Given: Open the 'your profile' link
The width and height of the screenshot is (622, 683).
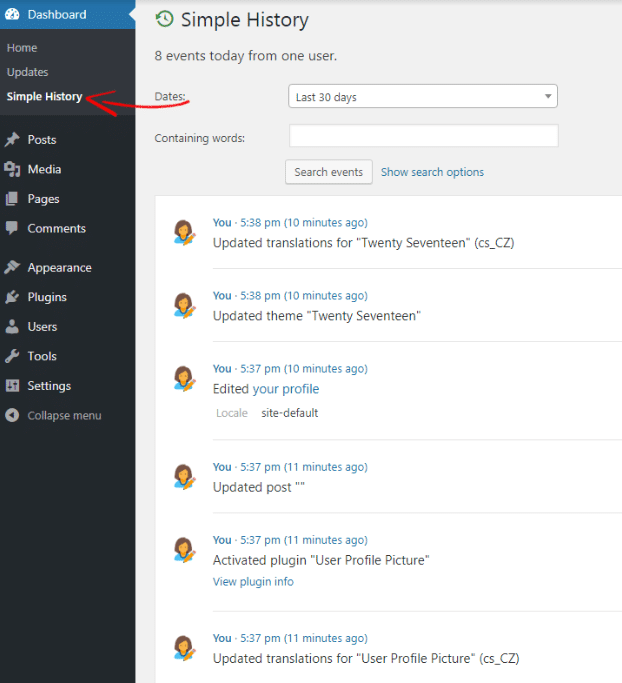Looking at the screenshot, I should [286, 389].
